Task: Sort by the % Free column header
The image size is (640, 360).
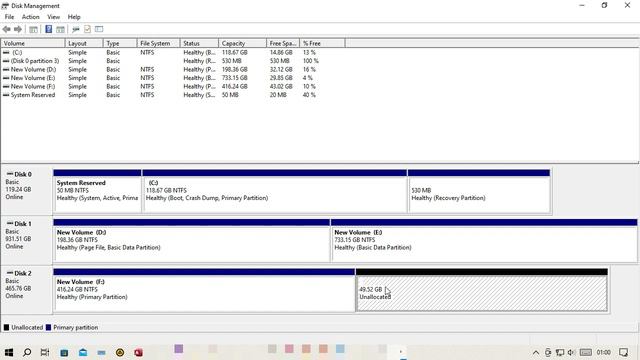Action: (322, 43)
